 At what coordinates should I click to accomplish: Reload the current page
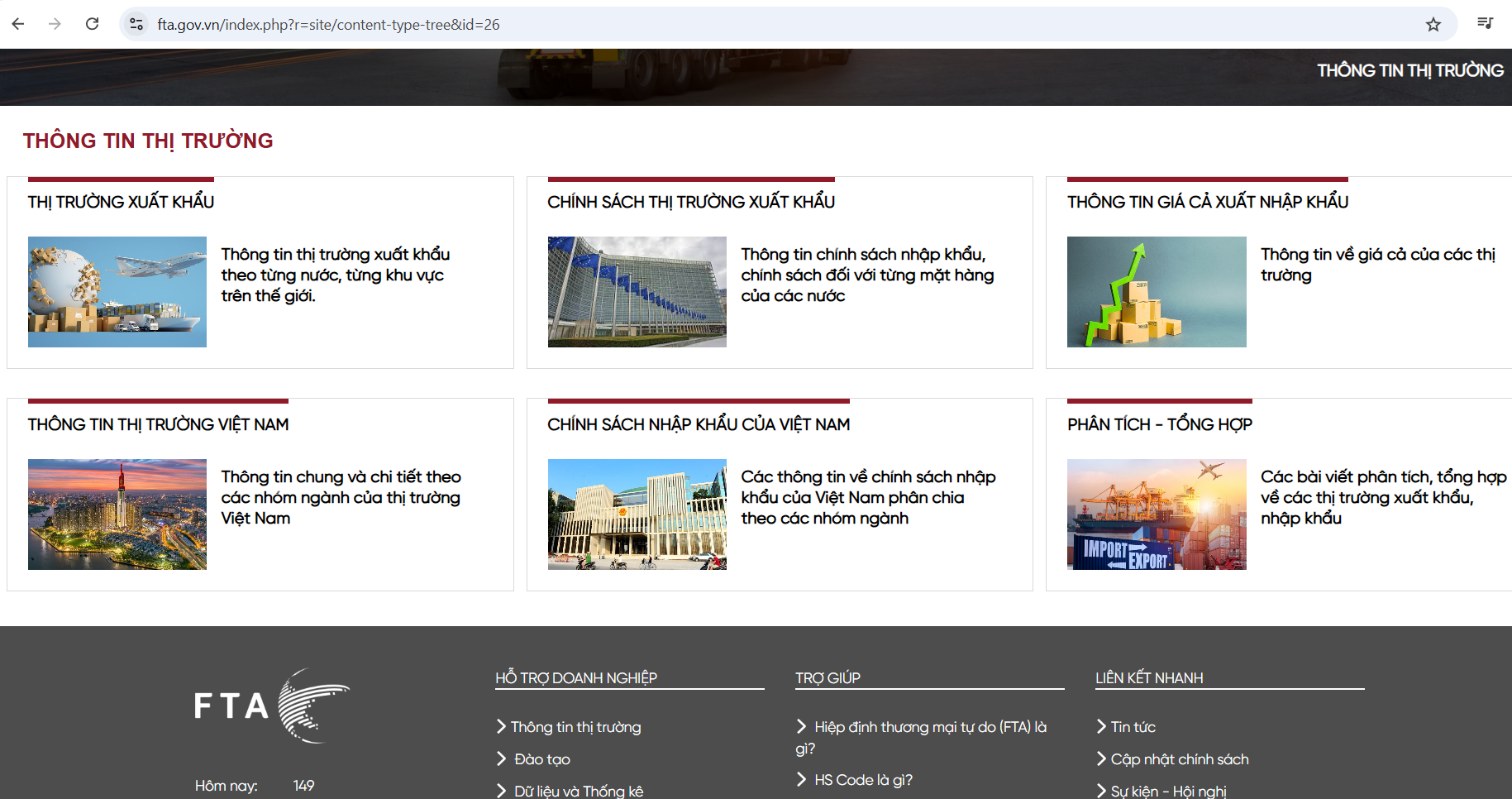click(x=93, y=24)
